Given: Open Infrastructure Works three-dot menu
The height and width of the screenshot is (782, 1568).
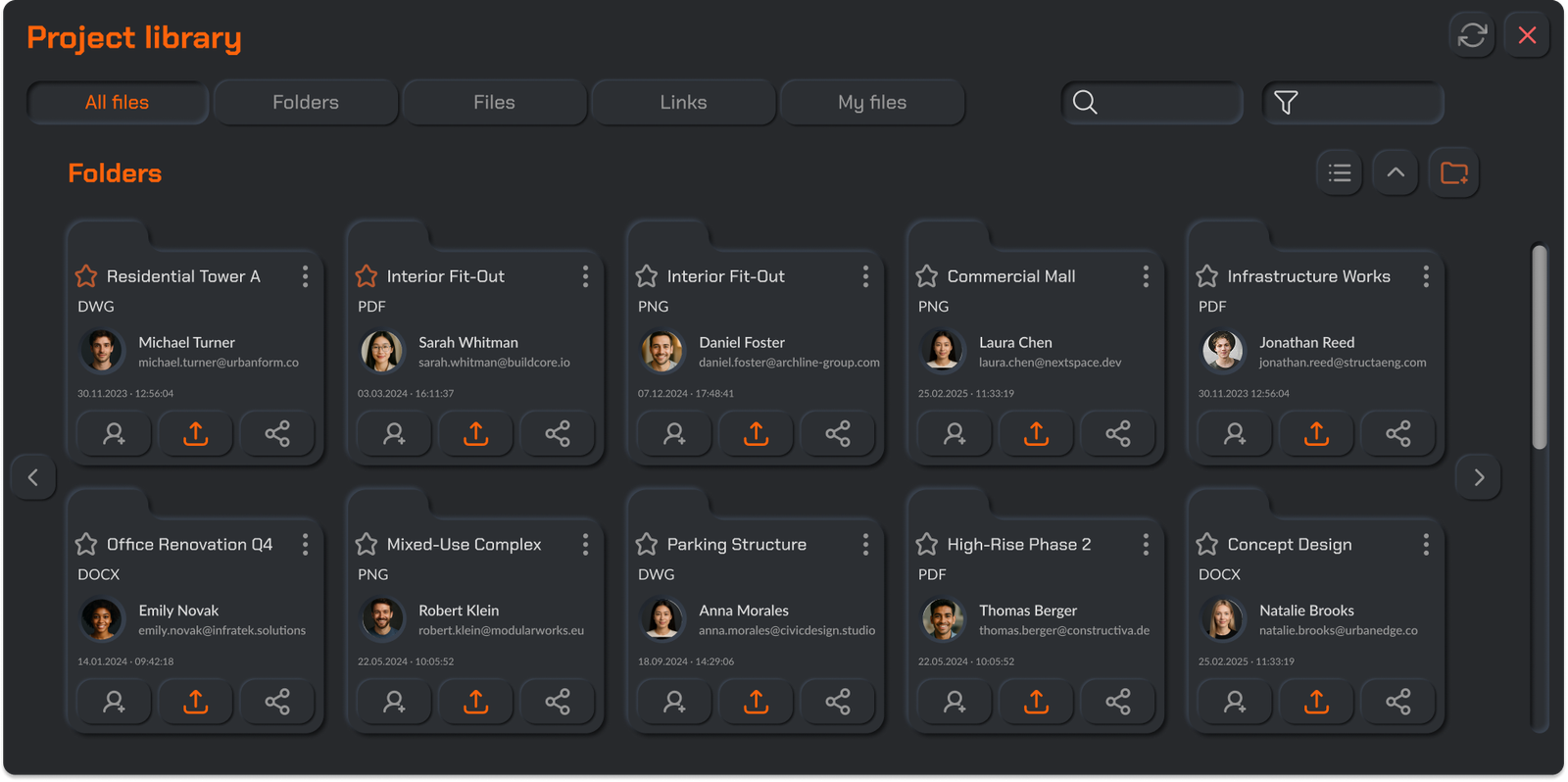Looking at the screenshot, I should click(1426, 276).
